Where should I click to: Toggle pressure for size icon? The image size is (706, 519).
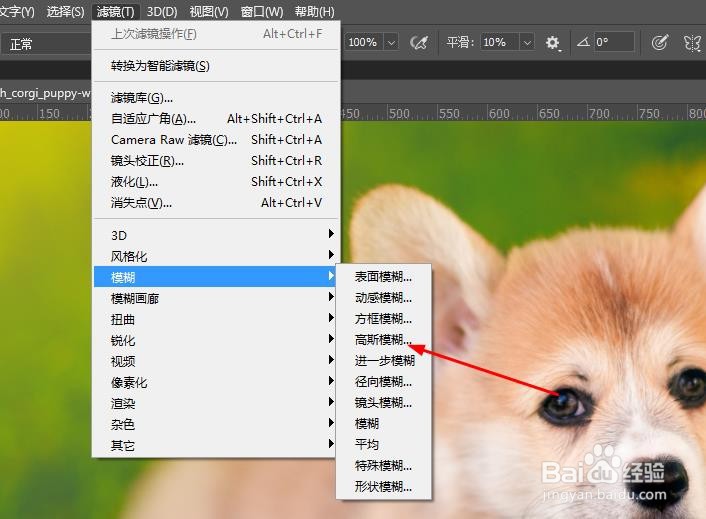click(659, 43)
